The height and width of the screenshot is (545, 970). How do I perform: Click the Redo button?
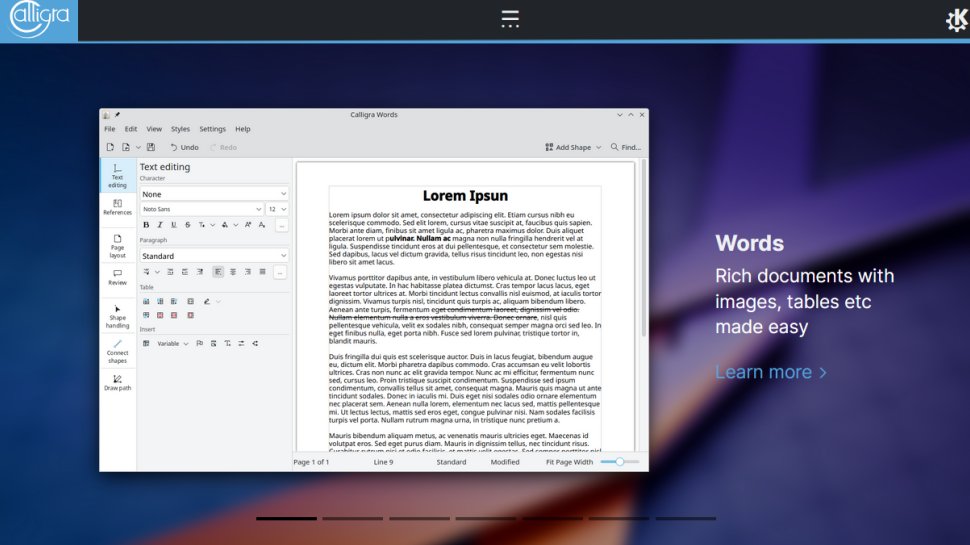(223, 147)
